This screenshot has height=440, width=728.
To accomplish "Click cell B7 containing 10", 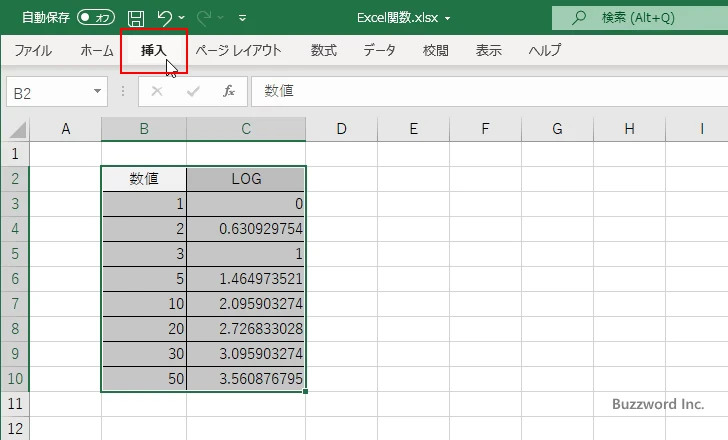I will point(144,304).
